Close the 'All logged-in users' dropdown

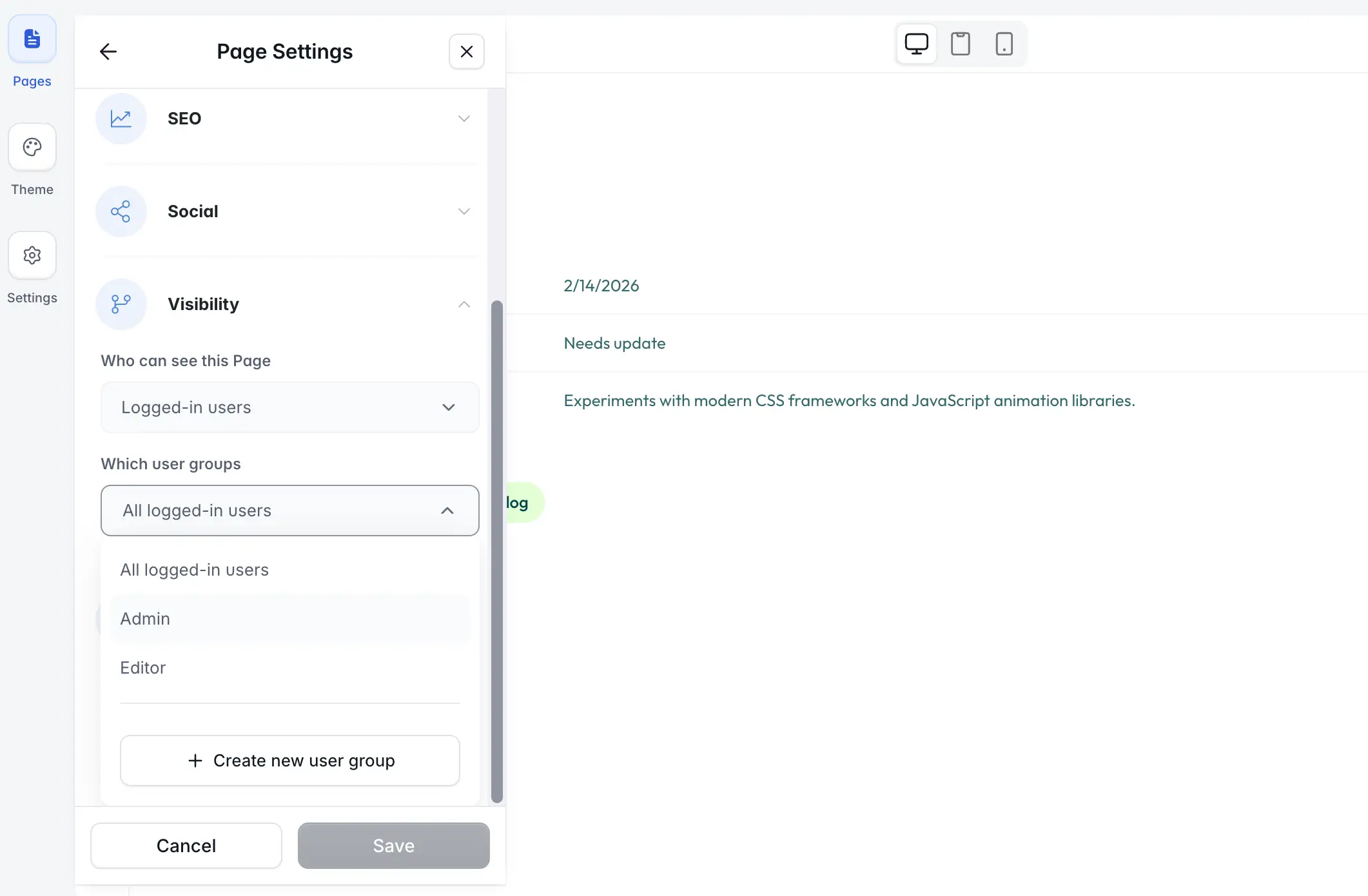[x=289, y=511]
